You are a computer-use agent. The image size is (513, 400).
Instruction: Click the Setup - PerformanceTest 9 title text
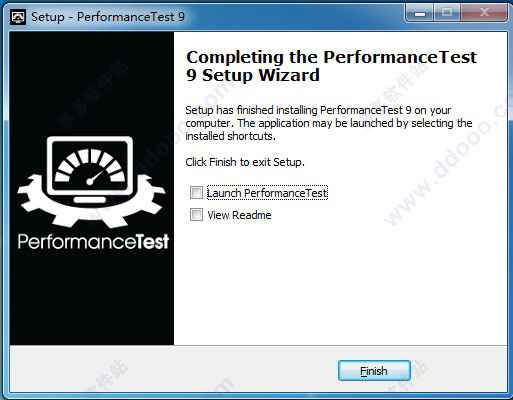[108, 17]
